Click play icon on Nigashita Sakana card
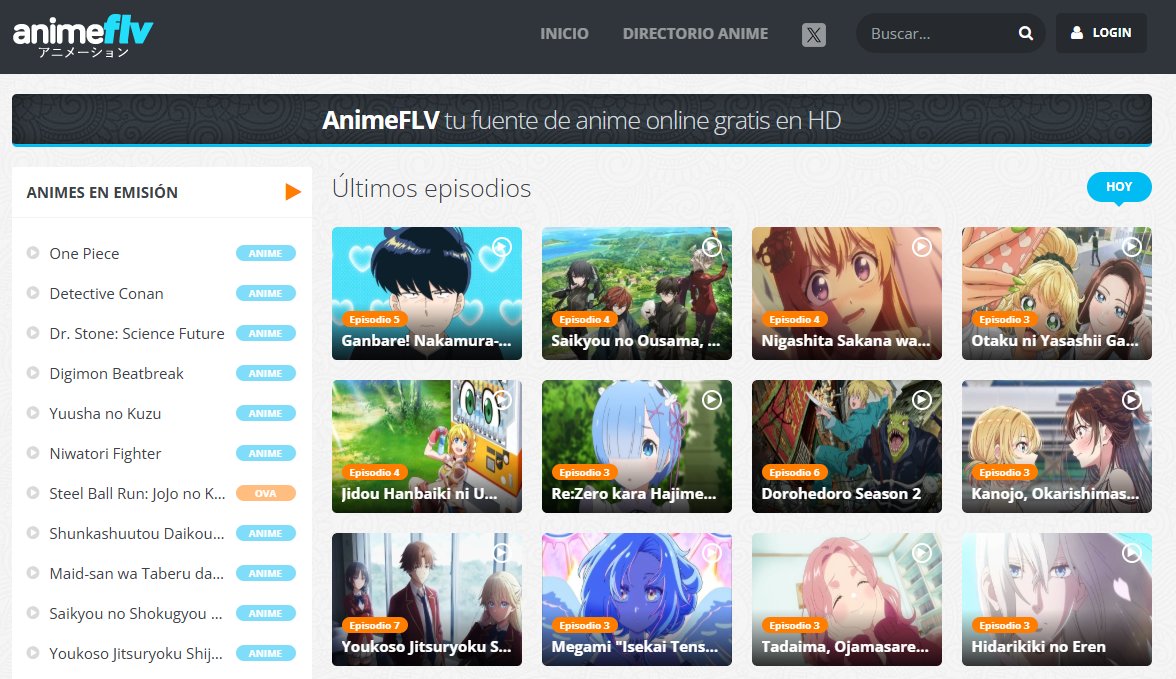The height and width of the screenshot is (679, 1176). (922, 246)
